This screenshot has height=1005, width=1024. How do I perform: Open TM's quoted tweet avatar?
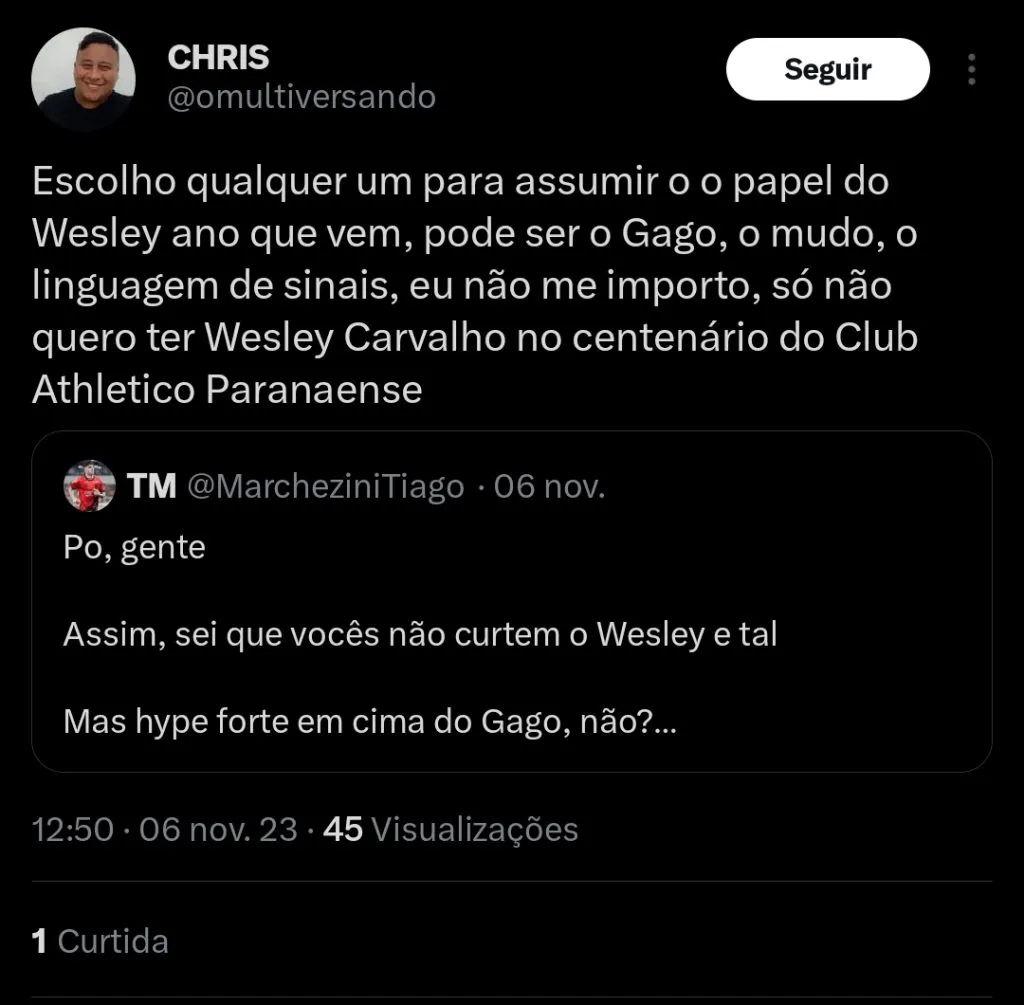point(89,486)
